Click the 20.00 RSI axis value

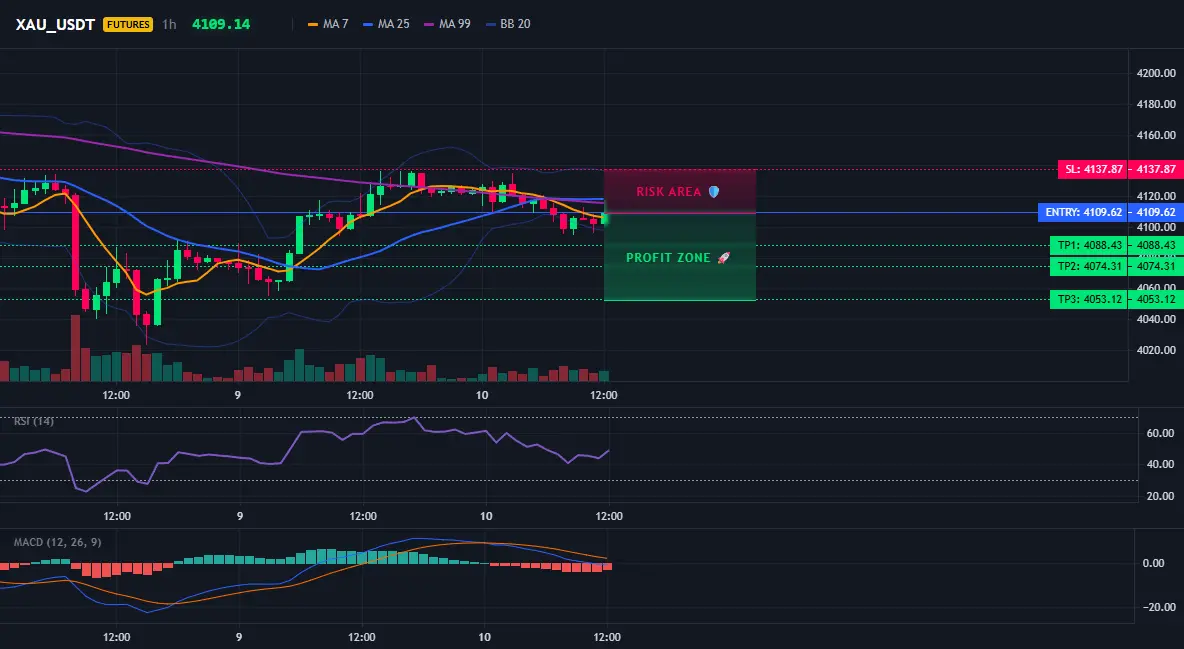(x=1160, y=496)
